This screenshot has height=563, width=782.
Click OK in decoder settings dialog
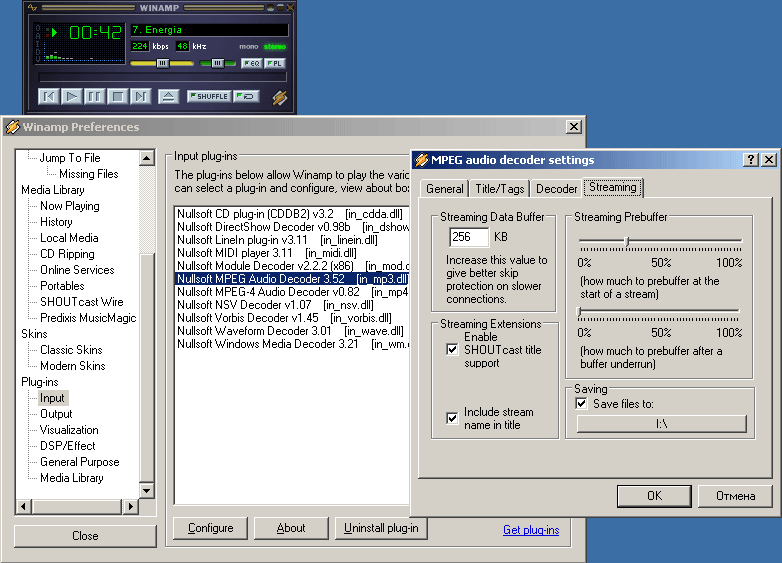(x=654, y=496)
